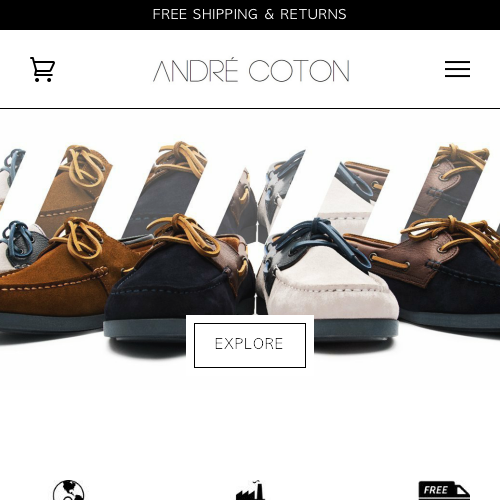Image resolution: width=500 pixels, height=500 pixels.
Task: Click the brown leather strip at top right
Action: (447, 185)
